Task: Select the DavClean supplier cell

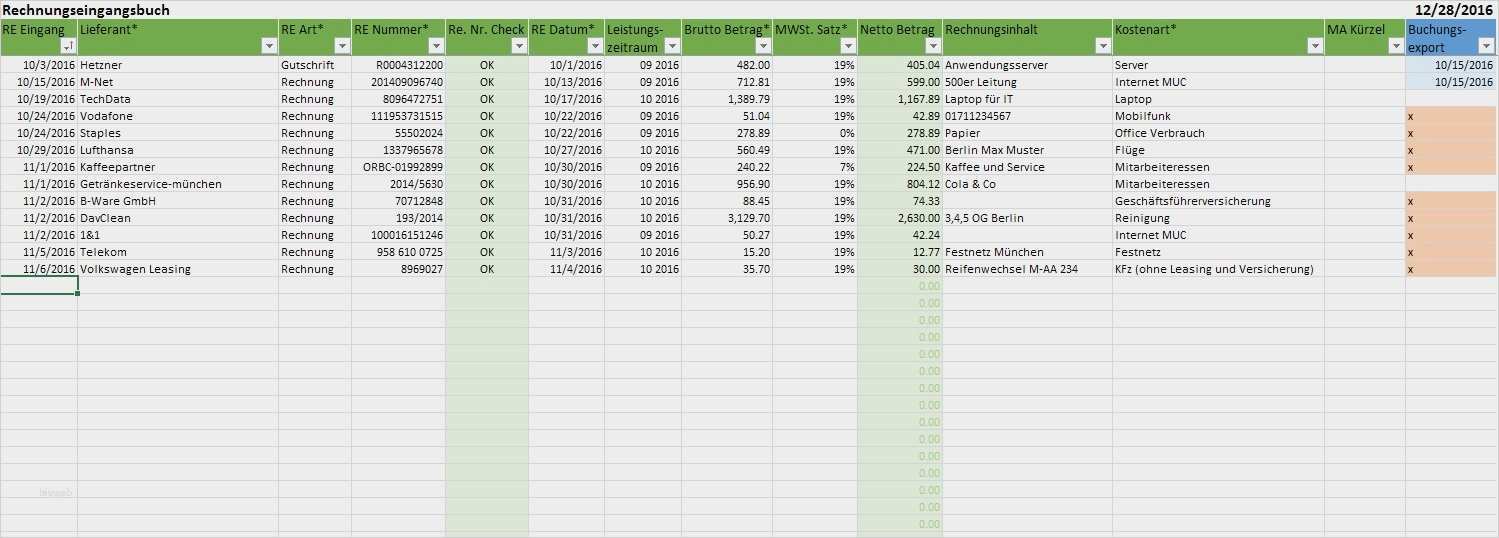Action: (178, 218)
